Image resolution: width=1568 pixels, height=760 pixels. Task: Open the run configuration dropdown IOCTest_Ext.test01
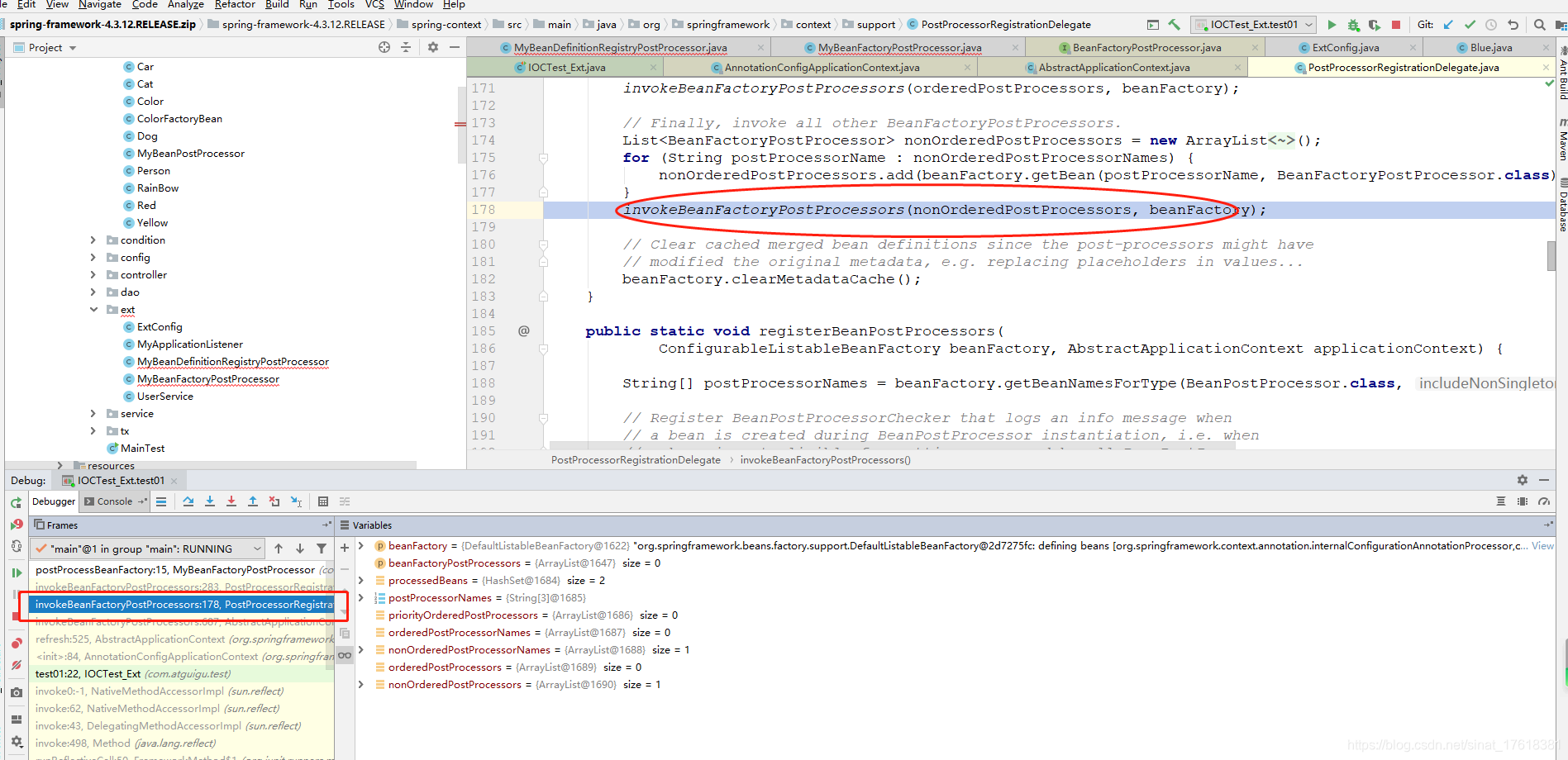coord(1254,25)
